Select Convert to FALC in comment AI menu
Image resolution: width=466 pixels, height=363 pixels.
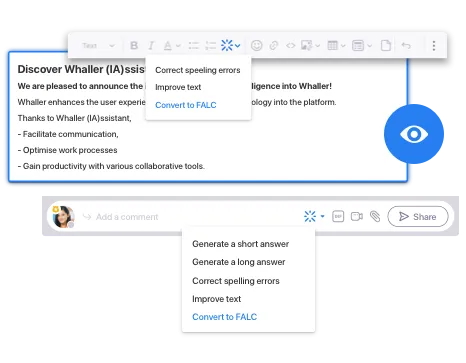click(224, 317)
